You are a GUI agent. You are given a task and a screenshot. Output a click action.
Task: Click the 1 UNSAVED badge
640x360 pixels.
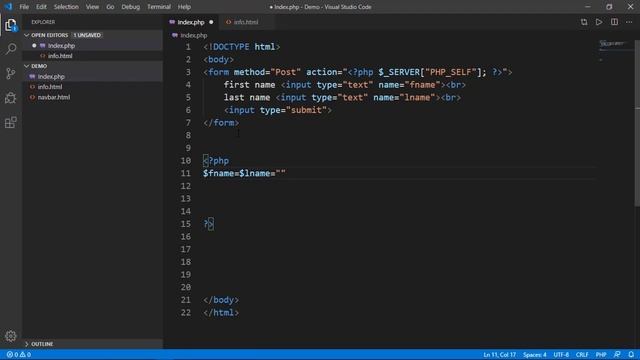87,35
